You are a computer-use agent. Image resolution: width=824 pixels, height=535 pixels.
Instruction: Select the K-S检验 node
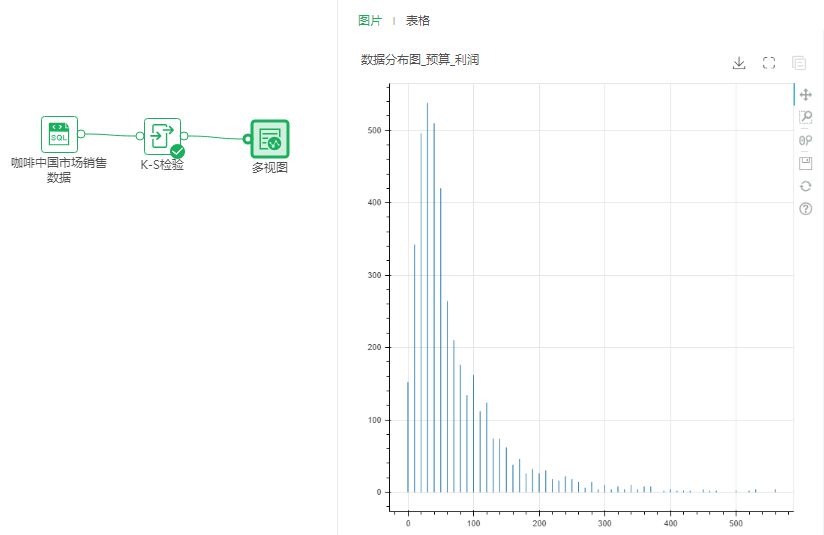click(162, 136)
